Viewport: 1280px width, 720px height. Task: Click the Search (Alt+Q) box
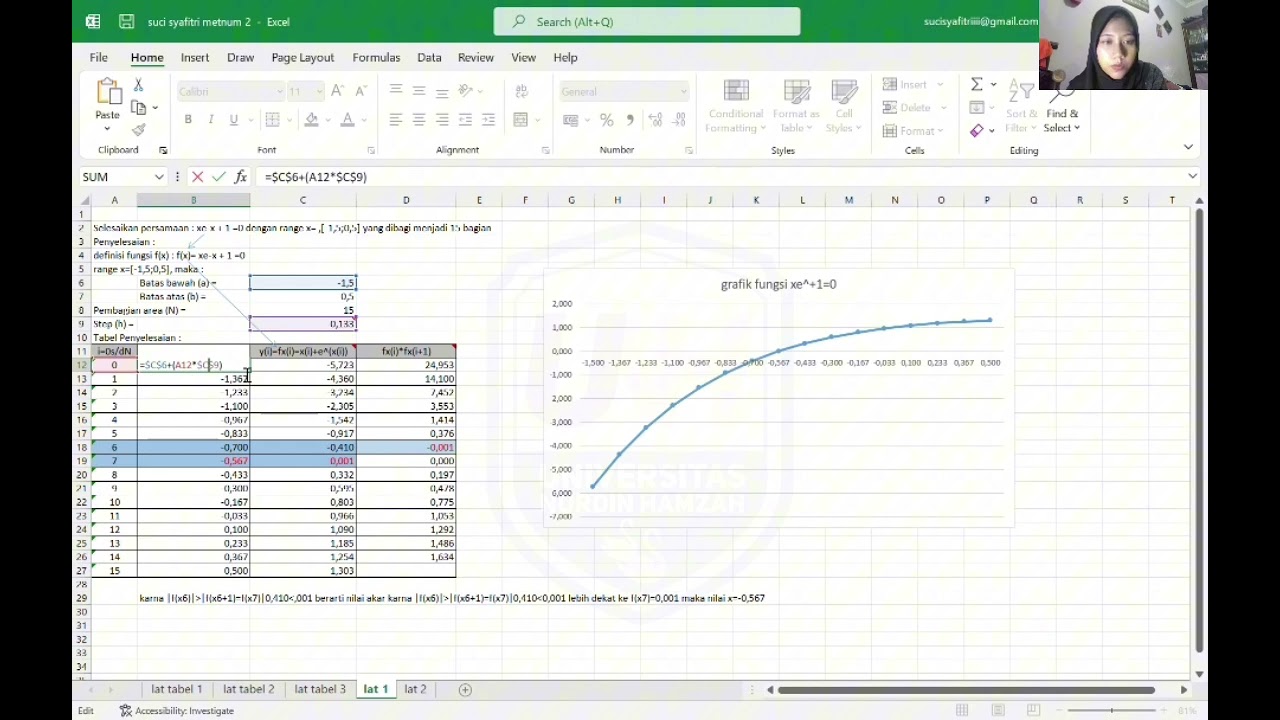647,21
